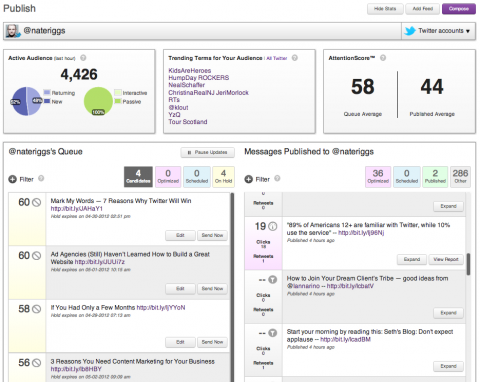Expand the topmost partially visible published message
Viewport: 480px width, 382px height.
(448, 206)
